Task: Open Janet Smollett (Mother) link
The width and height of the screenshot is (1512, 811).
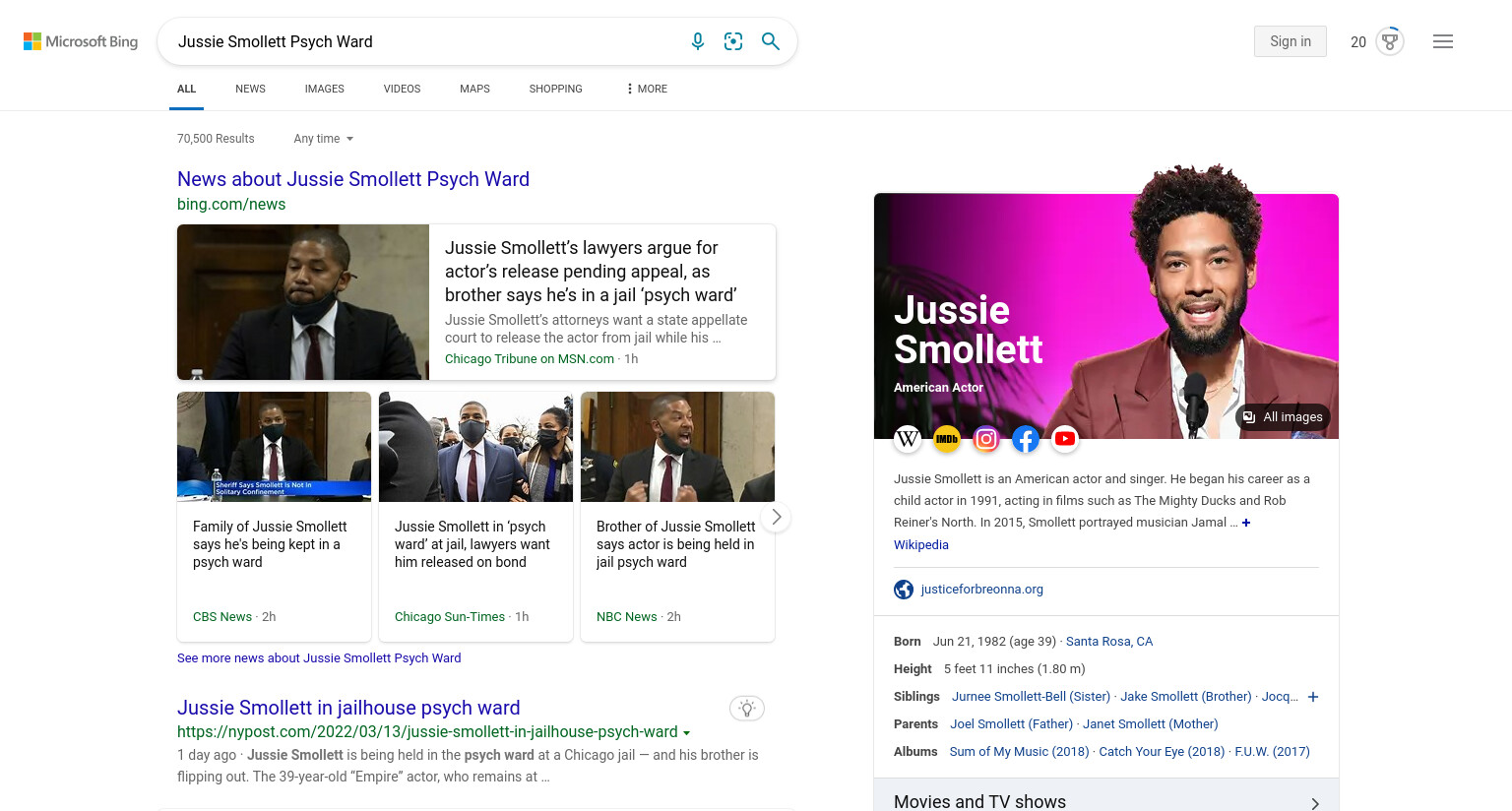Action: click(x=1151, y=724)
